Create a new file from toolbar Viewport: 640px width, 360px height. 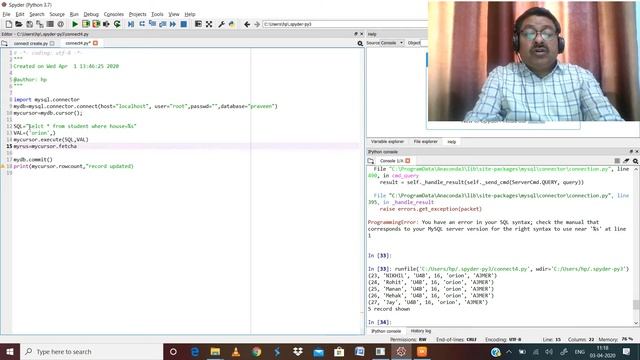click(x=9, y=24)
